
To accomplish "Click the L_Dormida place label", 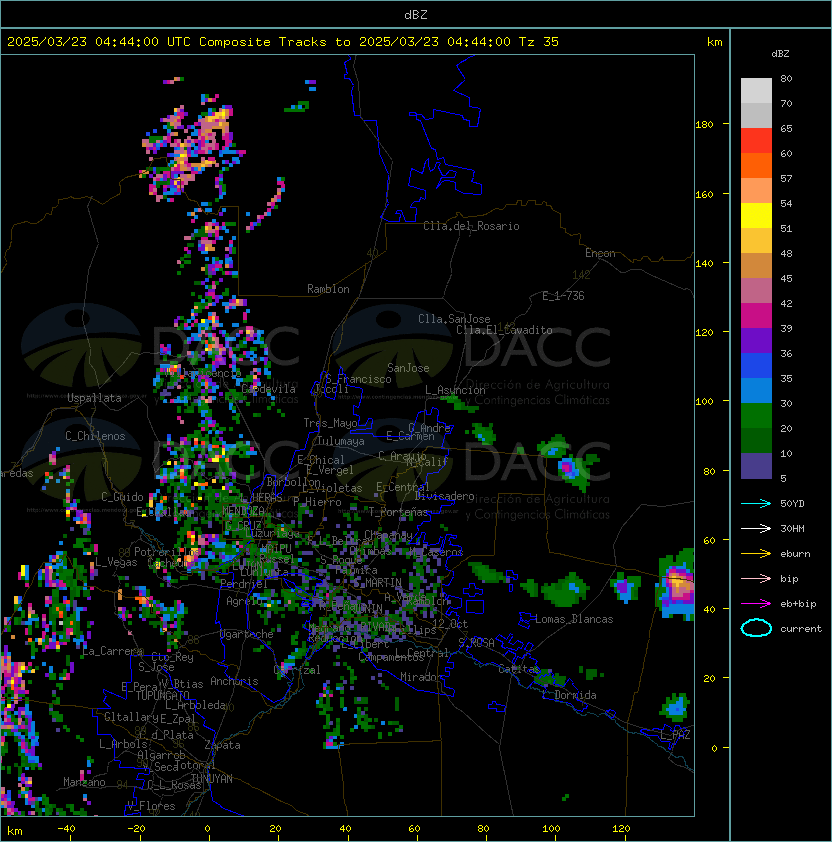I will coord(569,695).
